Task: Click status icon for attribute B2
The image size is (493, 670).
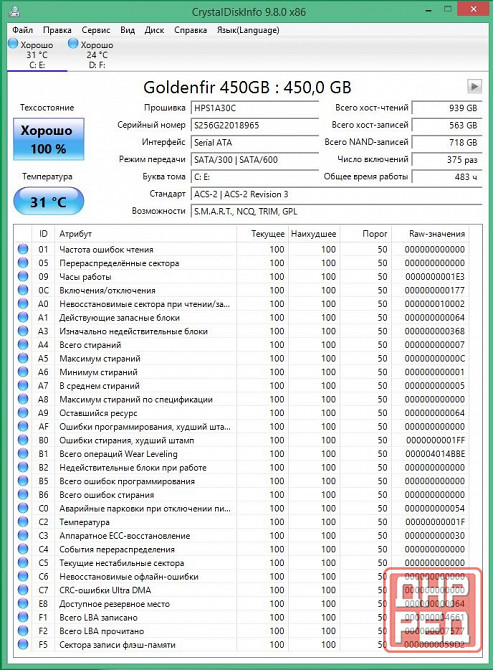Action: (x=23, y=467)
